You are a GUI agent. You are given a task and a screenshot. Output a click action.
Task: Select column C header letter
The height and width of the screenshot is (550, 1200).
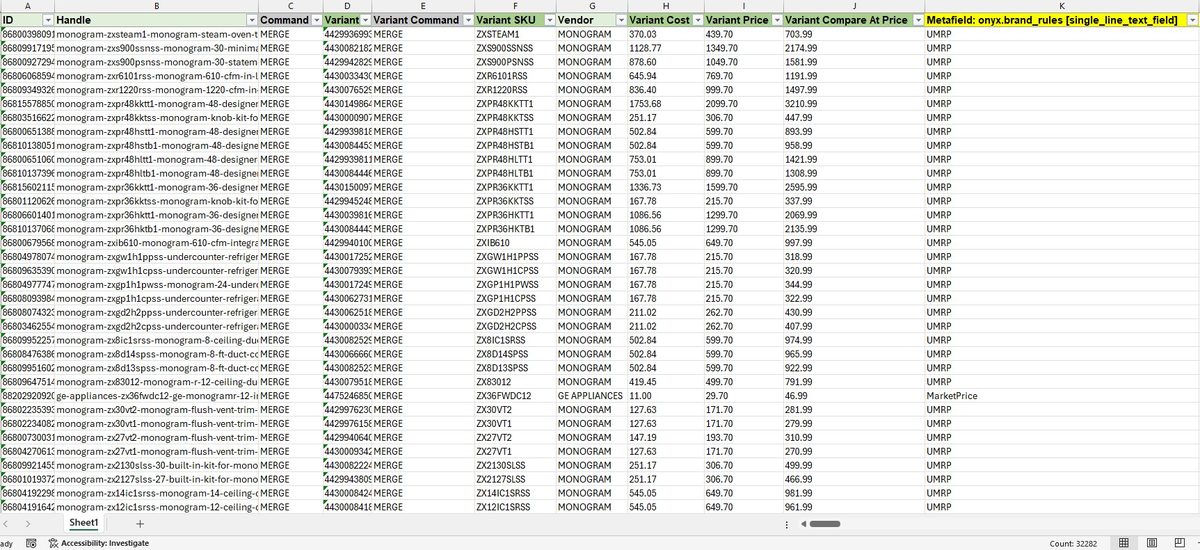coord(290,6)
